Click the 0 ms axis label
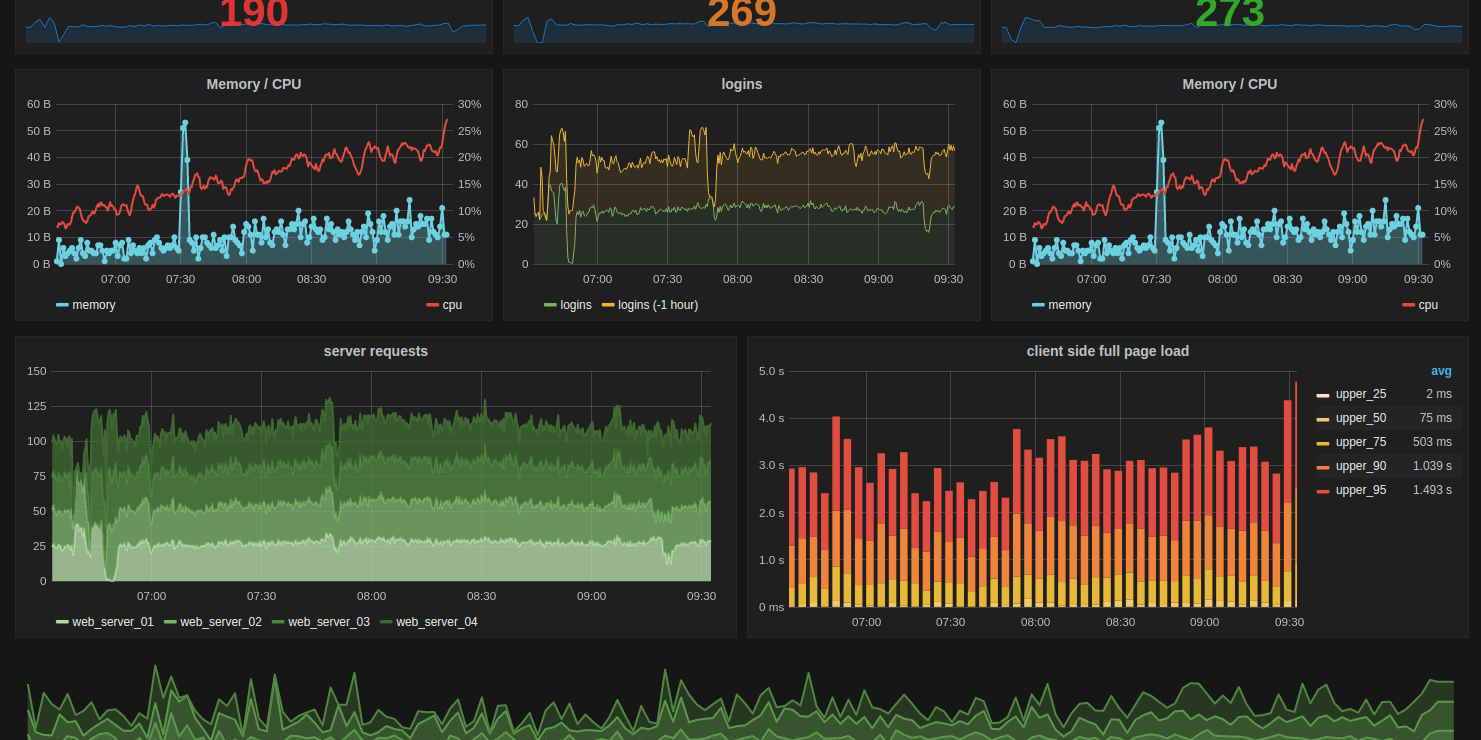Screen dimensions: 1481x740 click(772, 607)
